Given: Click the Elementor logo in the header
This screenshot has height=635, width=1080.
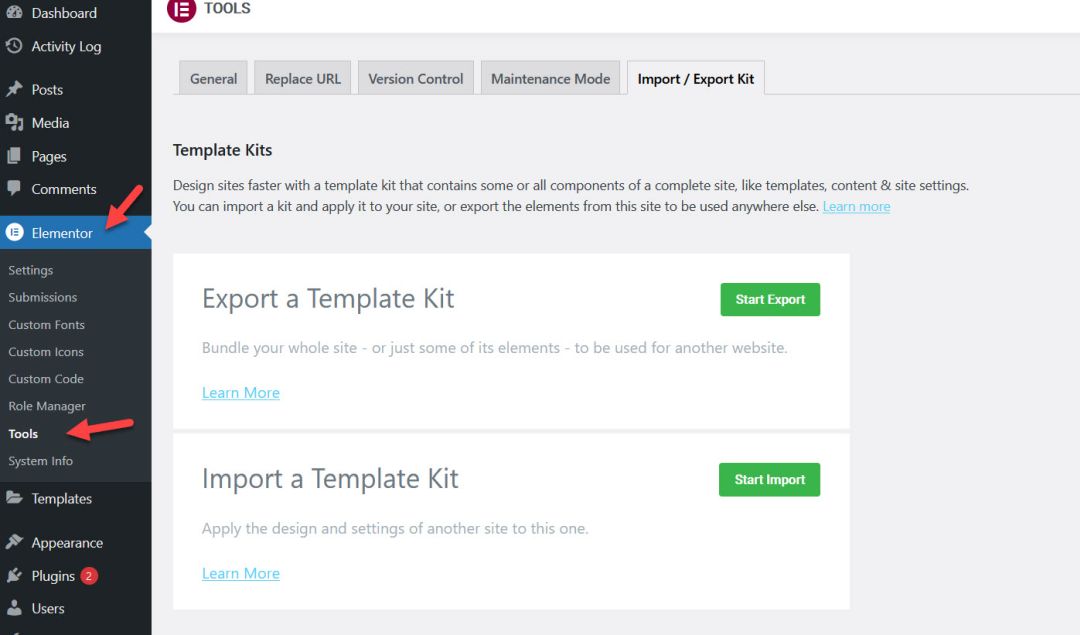Looking at the screenshot, I should pyautogui.click(x=180, y=10).
